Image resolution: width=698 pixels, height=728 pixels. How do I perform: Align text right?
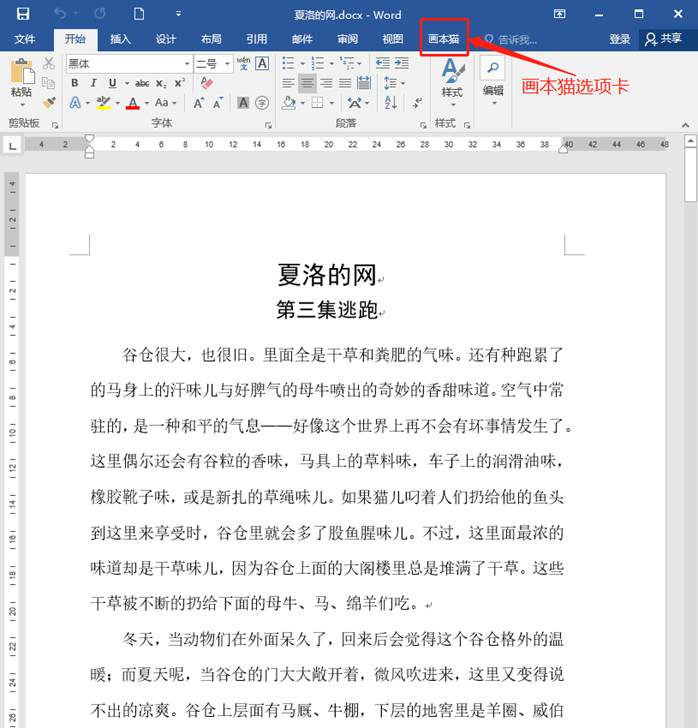tap(326, 83)
